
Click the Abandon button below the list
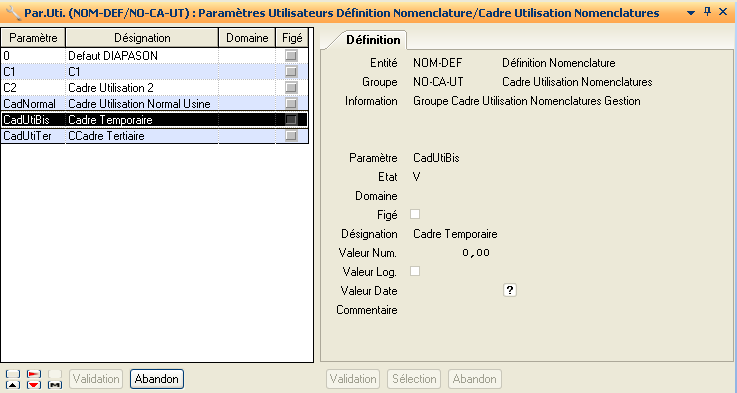(157, 379)
